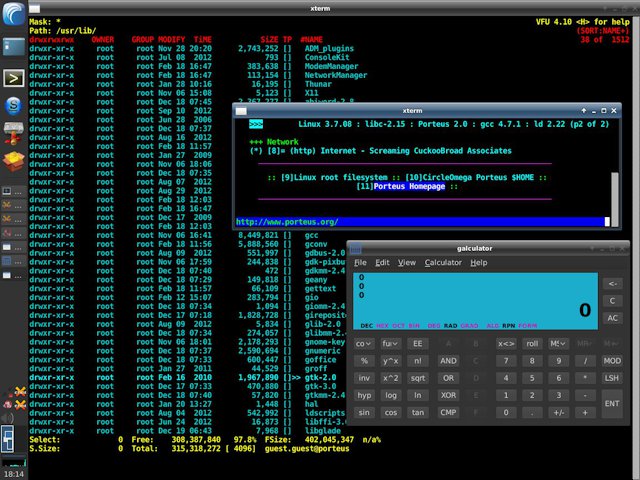Open galculator Help menu
This screenshot has width=640, height=480.
point(478,262)
